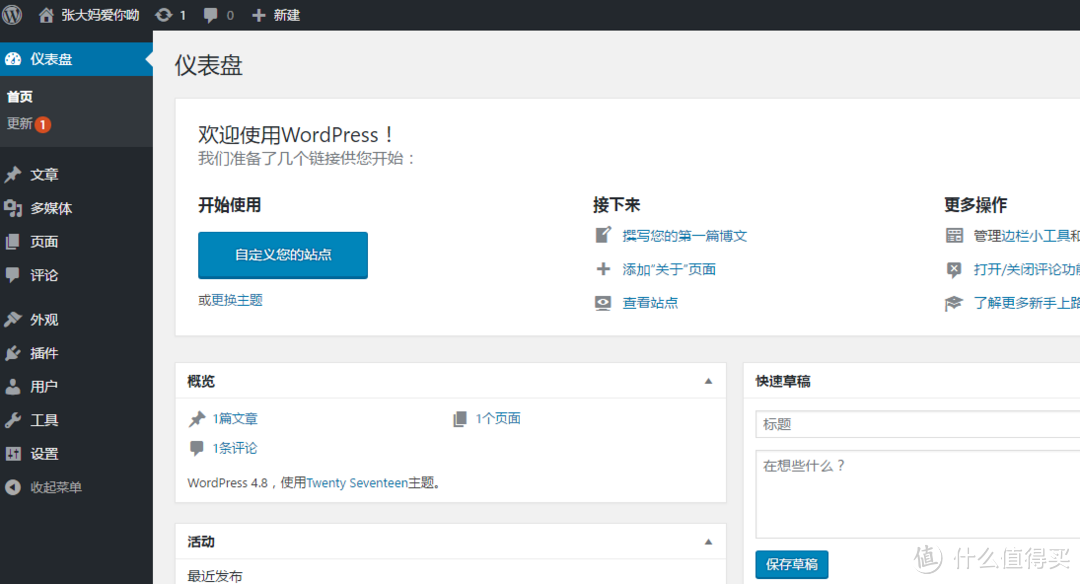Open the 了解更多新手上路 link

tap(1026, 303)
